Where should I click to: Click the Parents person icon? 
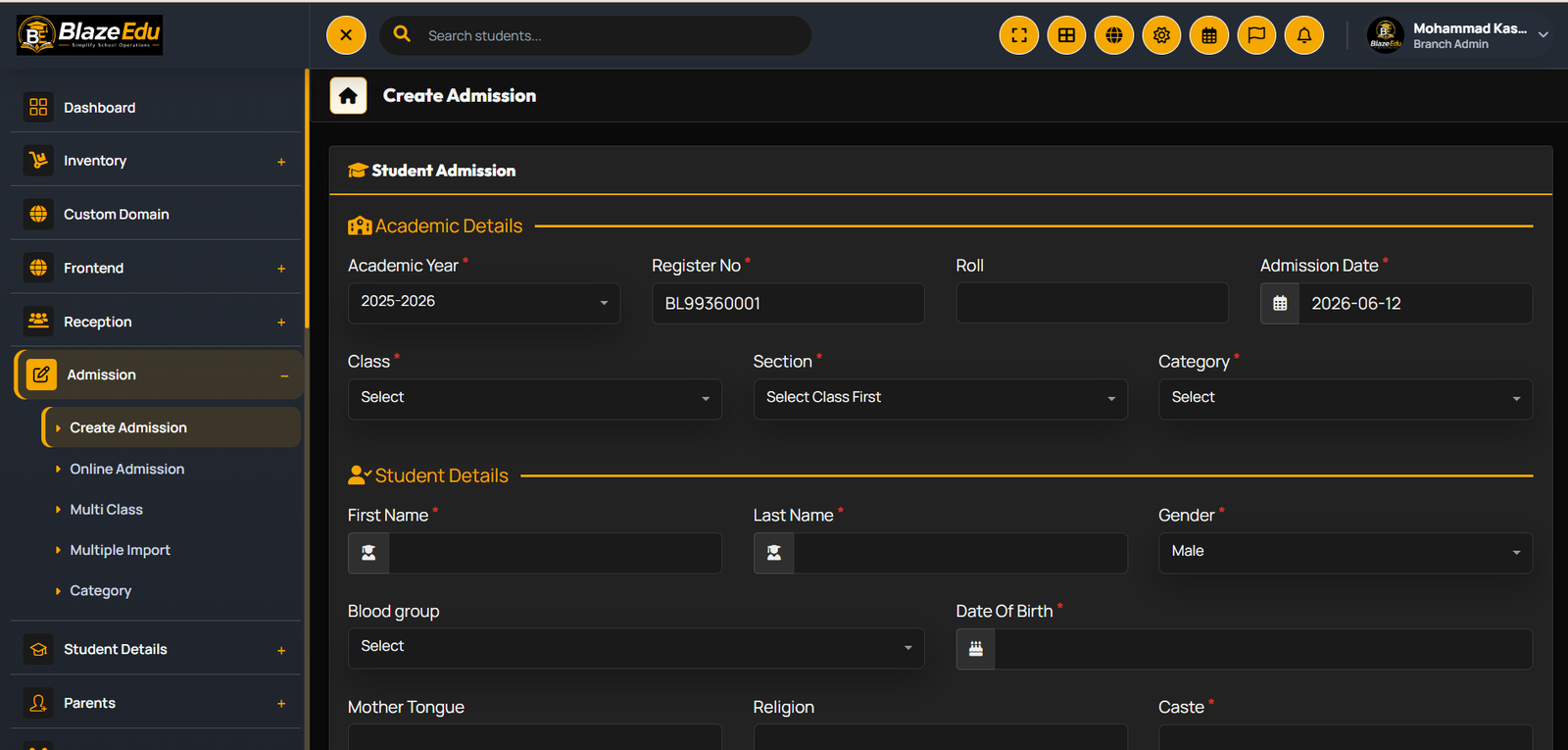(38, 703)
